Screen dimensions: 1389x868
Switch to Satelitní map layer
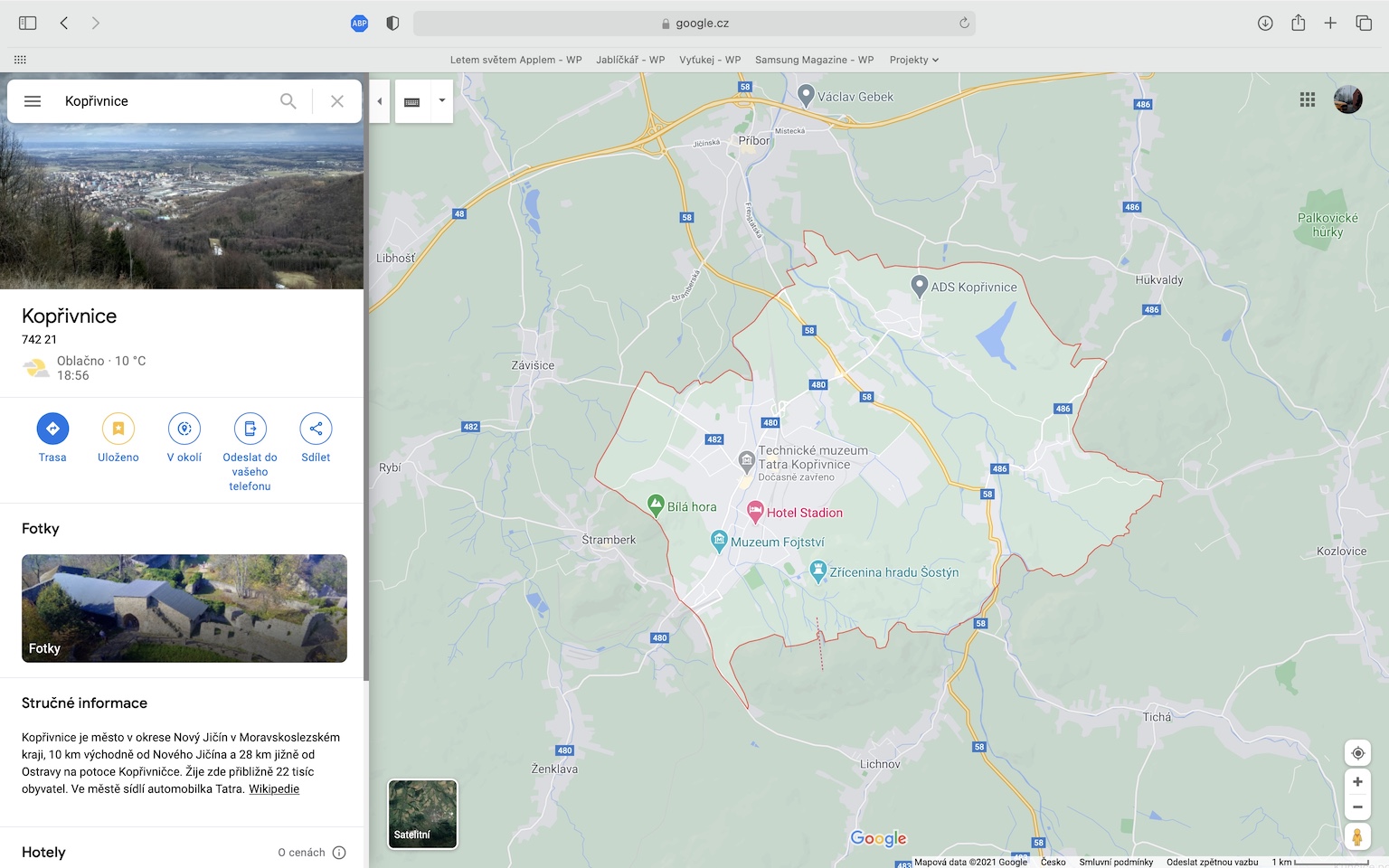click(x=422, y=814)
